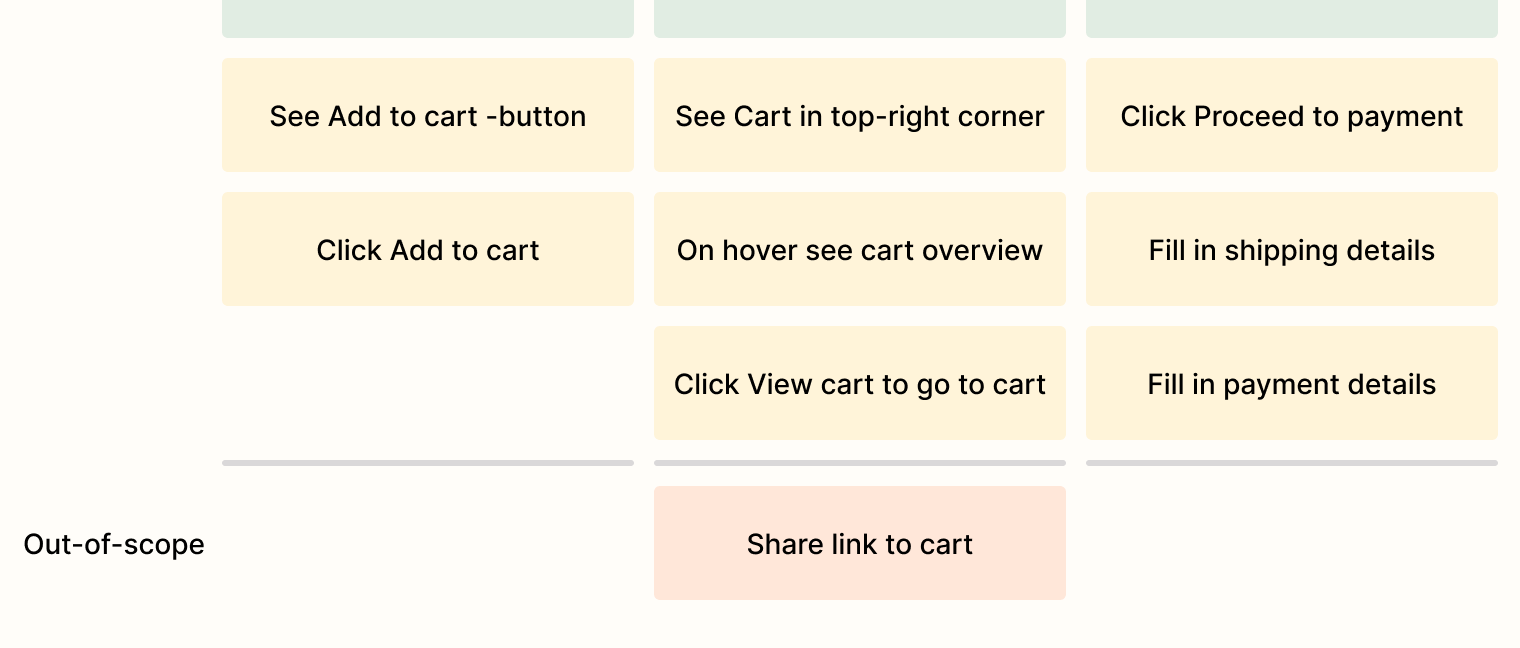Open the Click Proceed to payment card

tap(1292, 115)
